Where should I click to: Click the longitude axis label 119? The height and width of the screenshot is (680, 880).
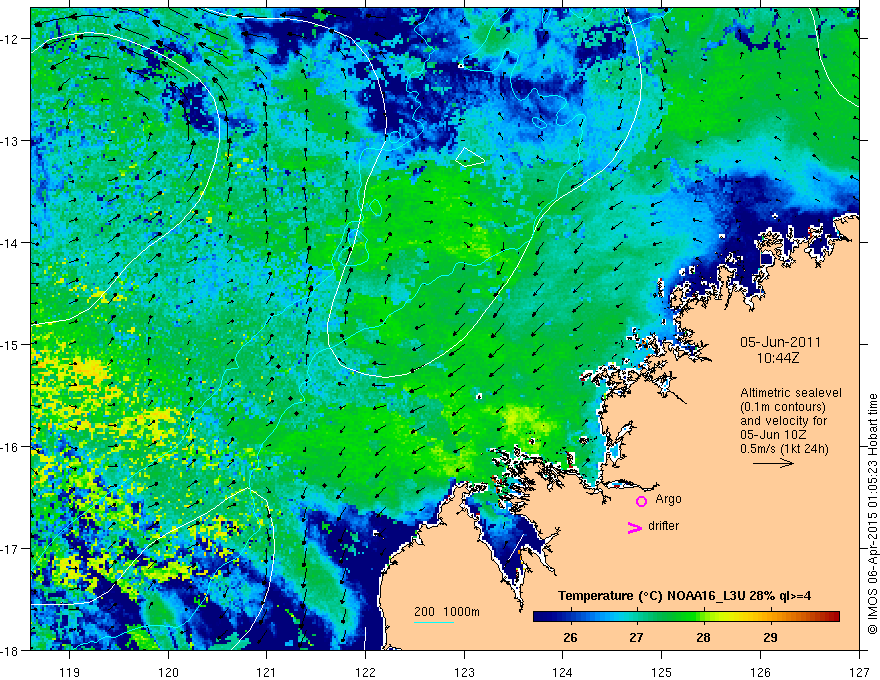point(70,672)
